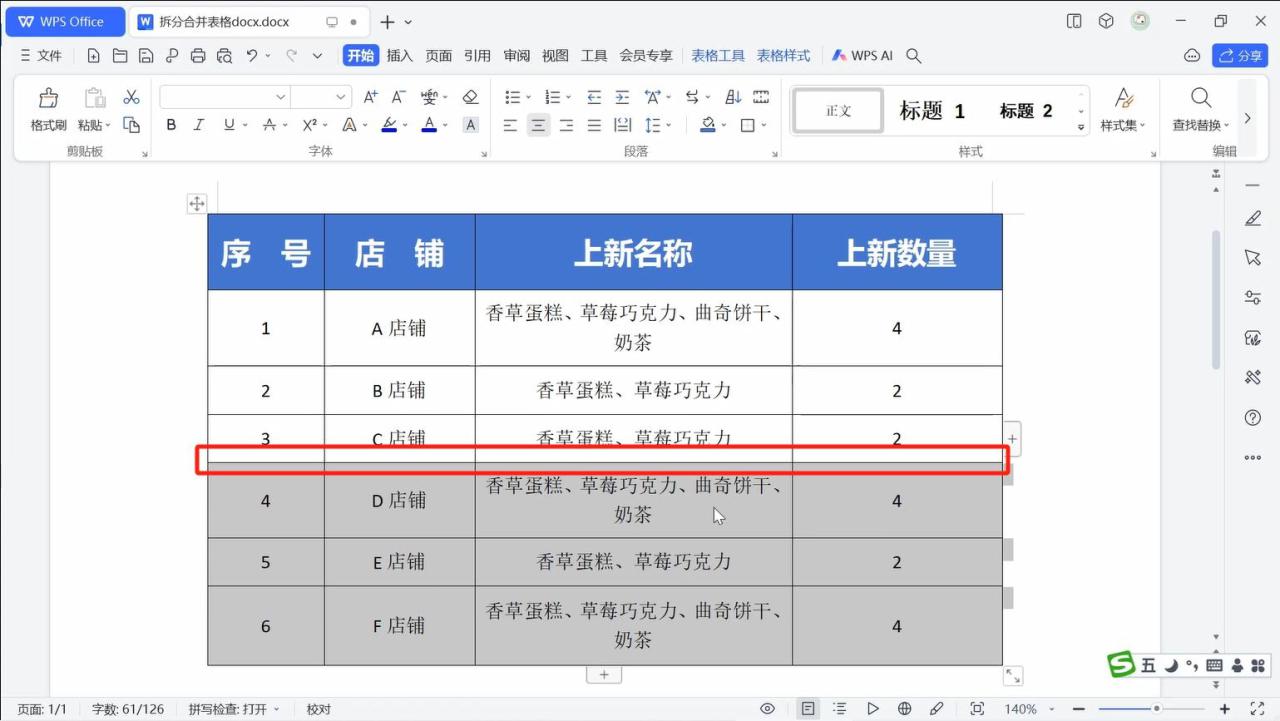Switch to the Review (审阅) tab
Screen dimensions: 1280x721
(x=517, y=56)
